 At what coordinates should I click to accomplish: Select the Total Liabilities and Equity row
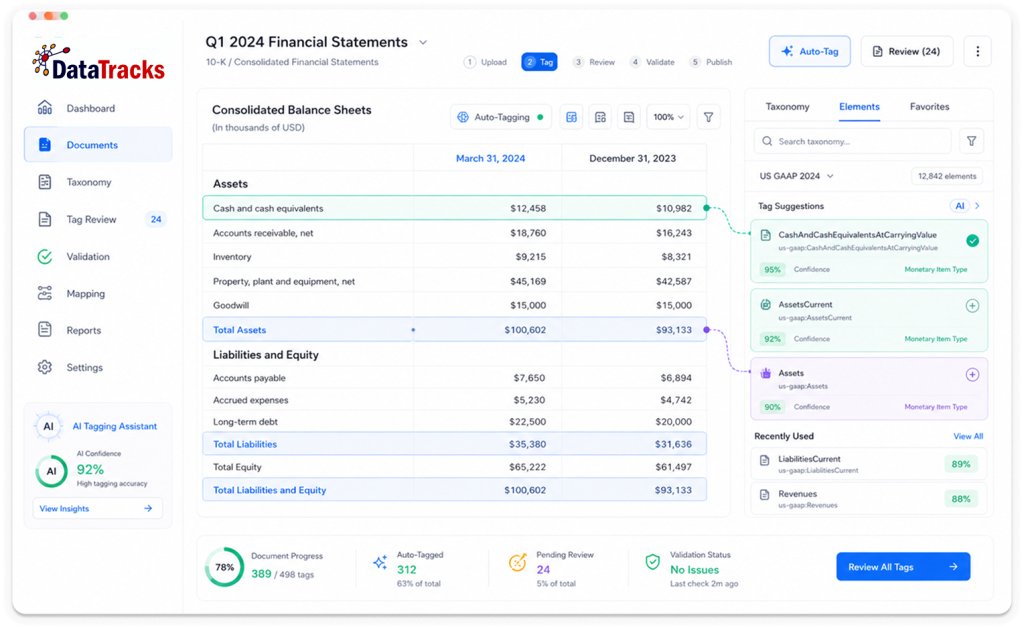click(455, 490)
